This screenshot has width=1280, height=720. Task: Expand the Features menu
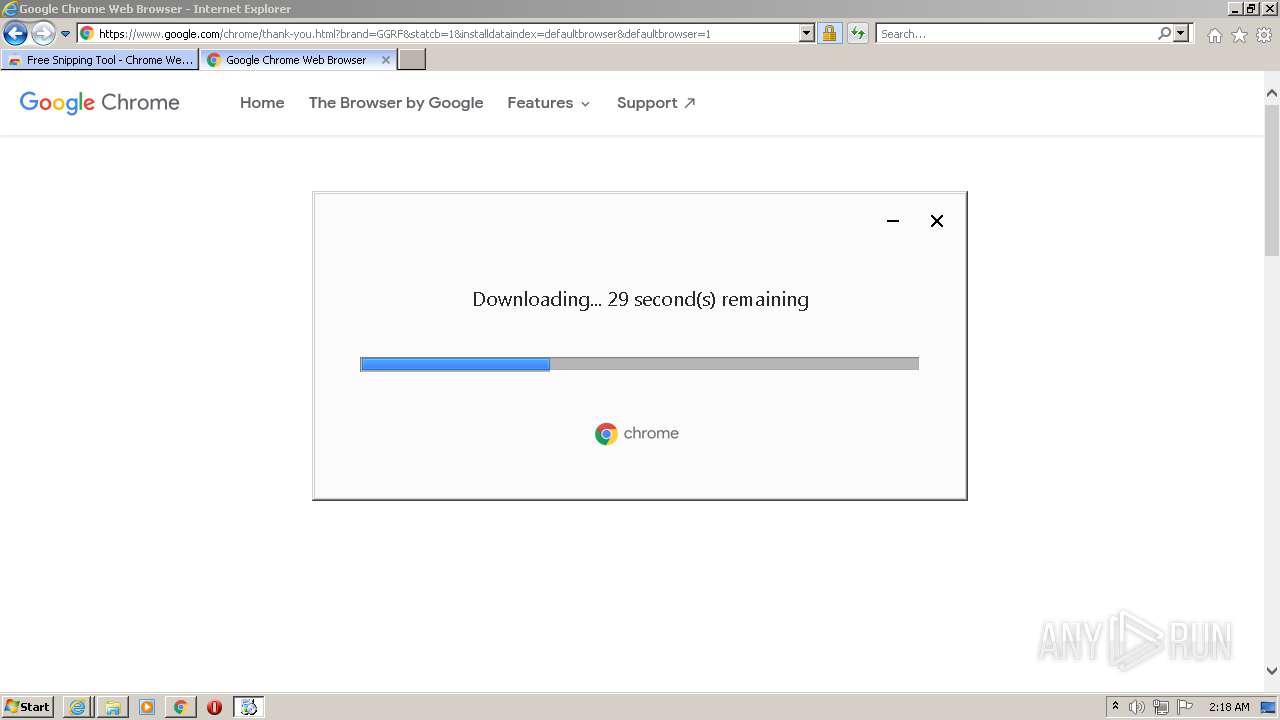[x=549, y=103]
